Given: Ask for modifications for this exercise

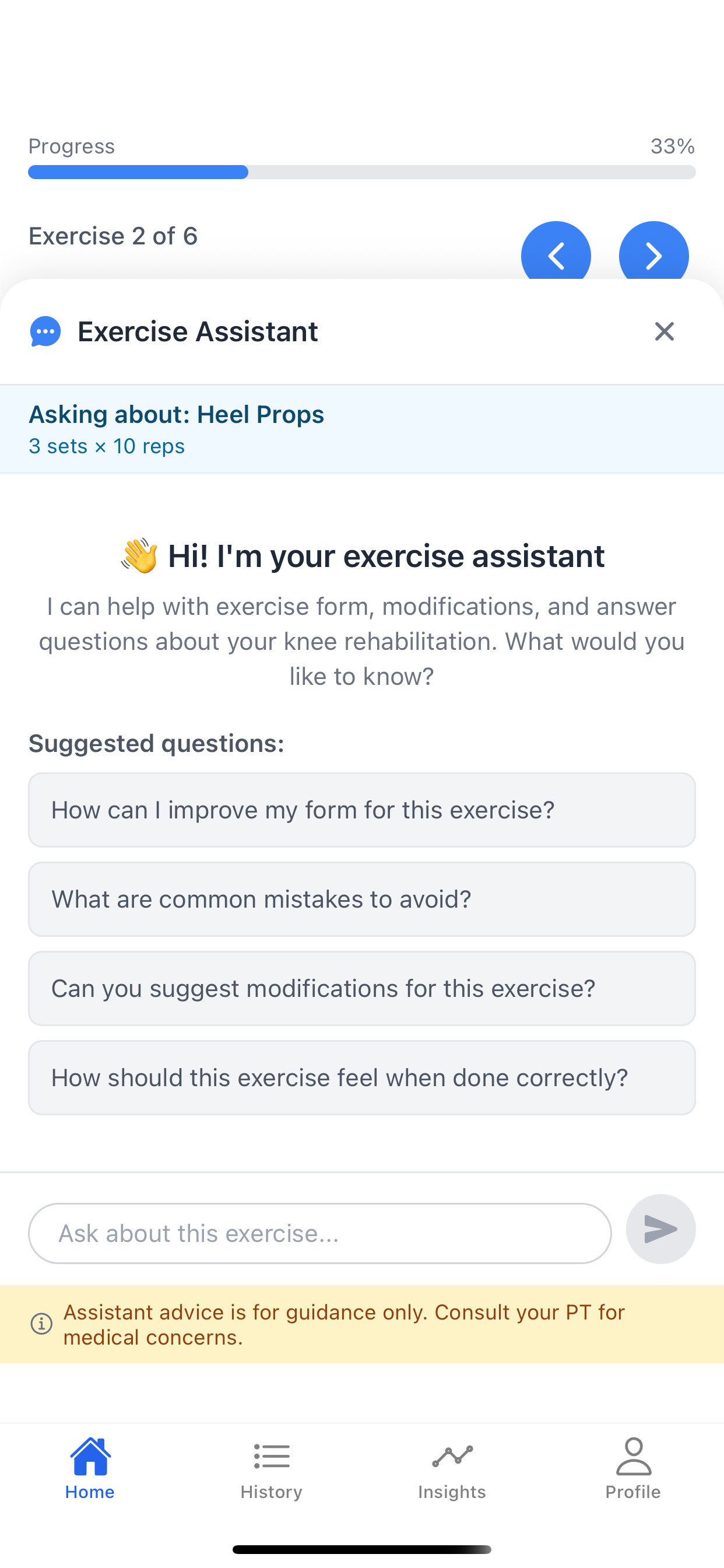Looking at the screenshot, I should coord(361,988).
